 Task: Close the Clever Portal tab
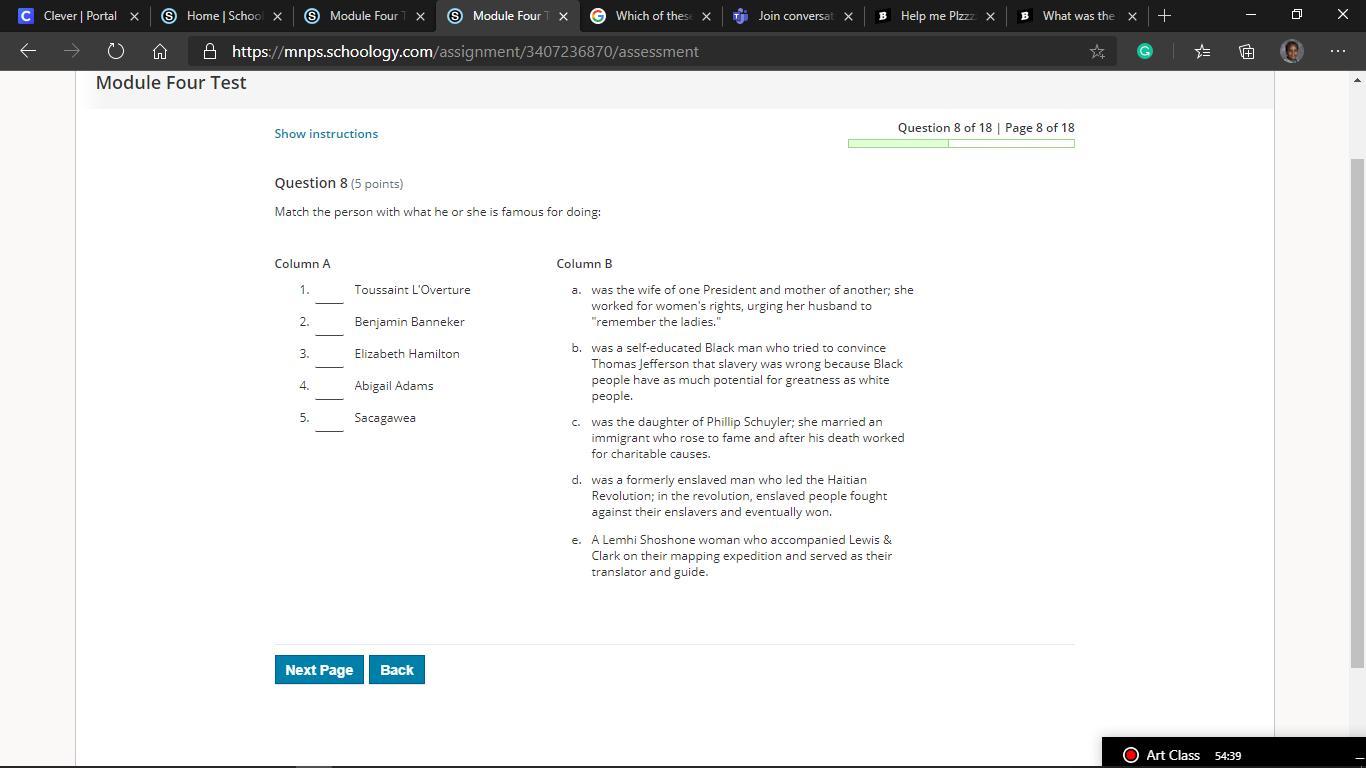tap(134, 16)
